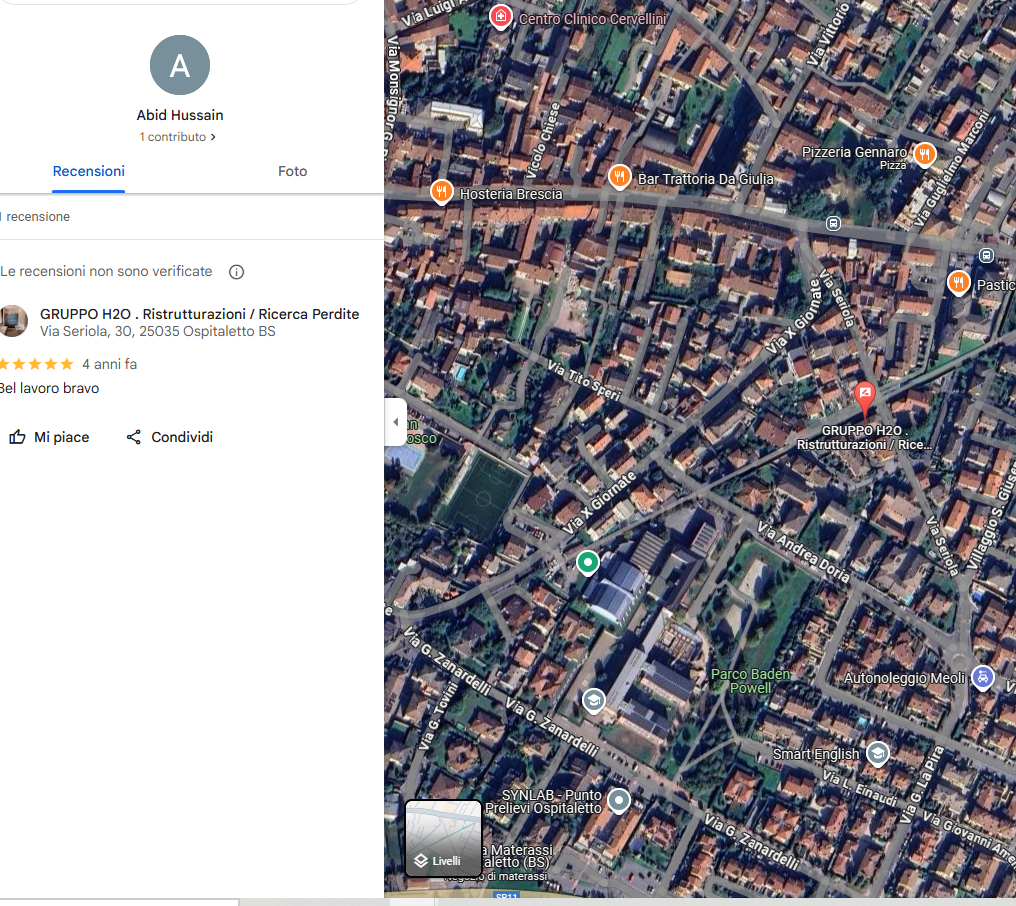Select Hosteria Brescia restaurant pin

coord(442,191)
